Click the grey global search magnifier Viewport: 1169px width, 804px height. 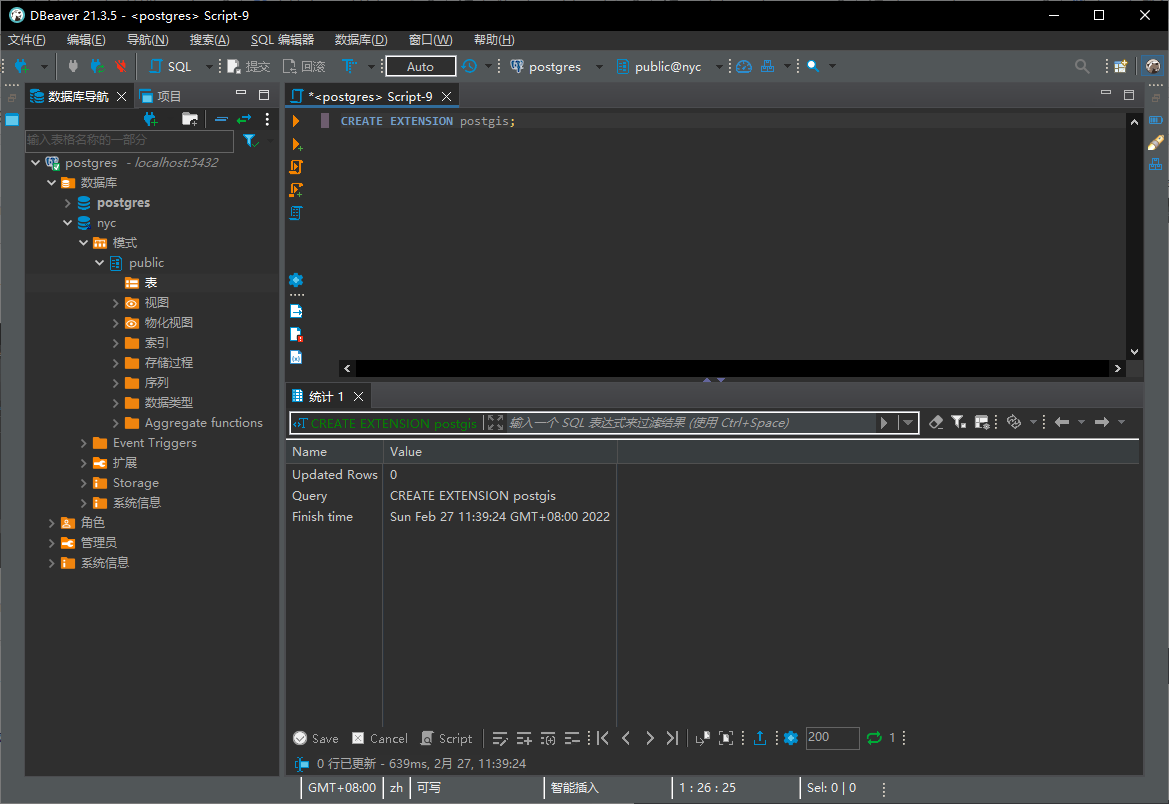[1082, 66]
